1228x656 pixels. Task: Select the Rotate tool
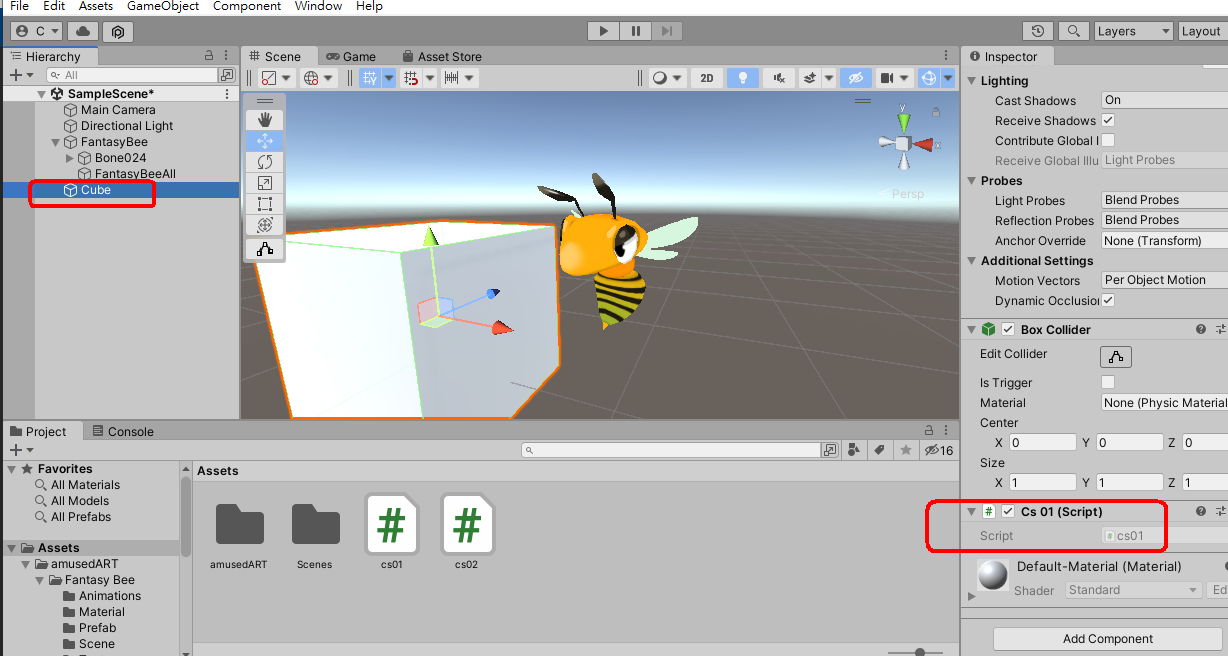[x=265, y=162]
